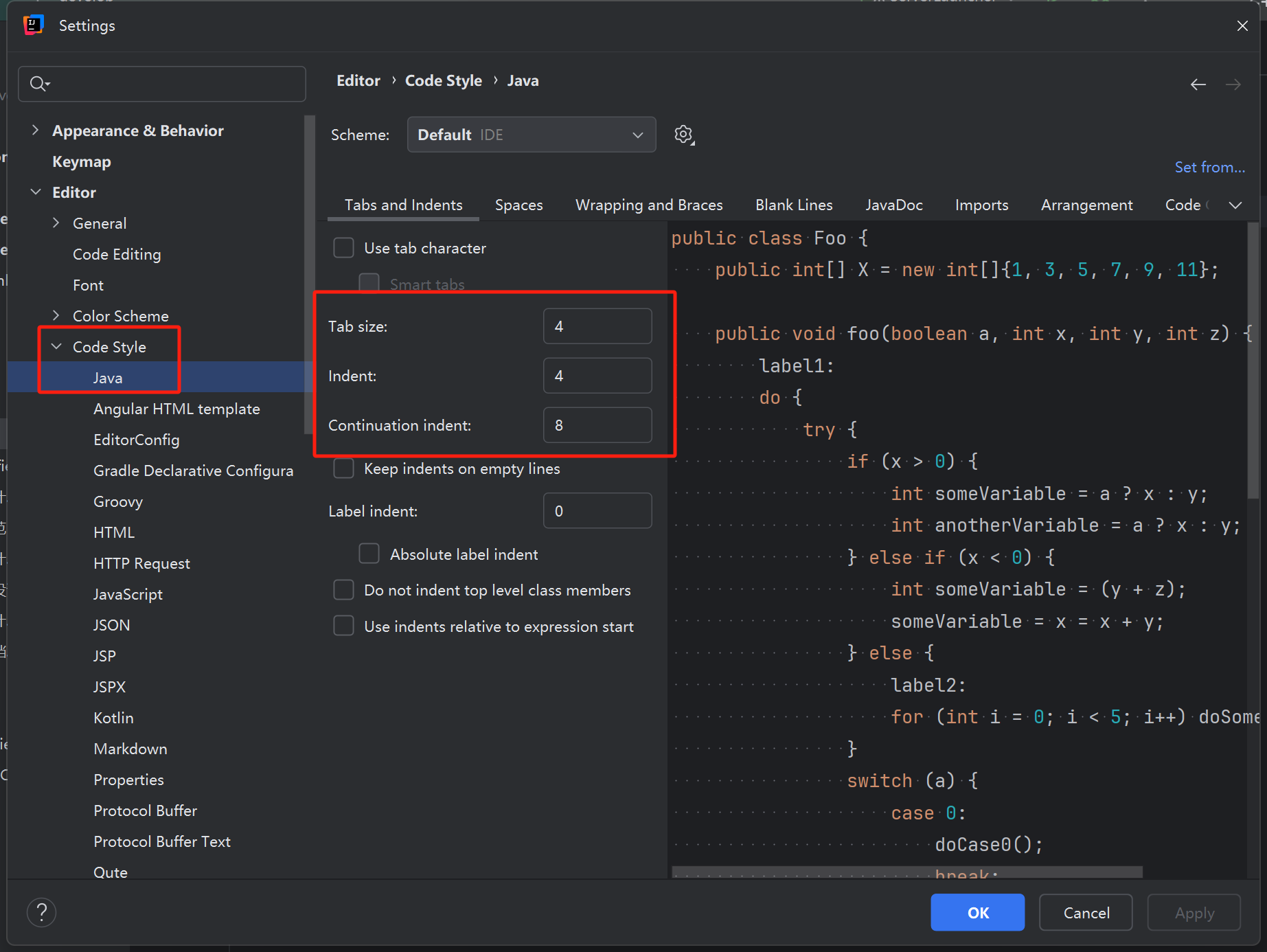The image size is (1267, 952).
Task: Select JavaScript code style
Action: 128,593
